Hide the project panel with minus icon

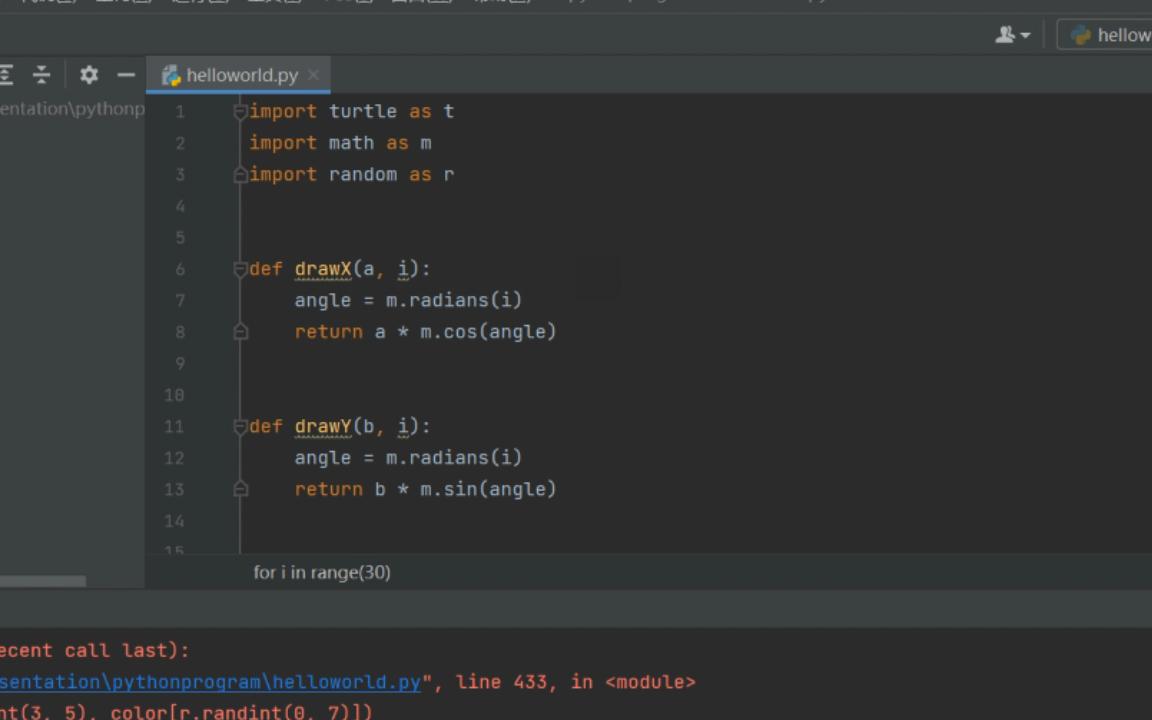[x=126, y=74]
